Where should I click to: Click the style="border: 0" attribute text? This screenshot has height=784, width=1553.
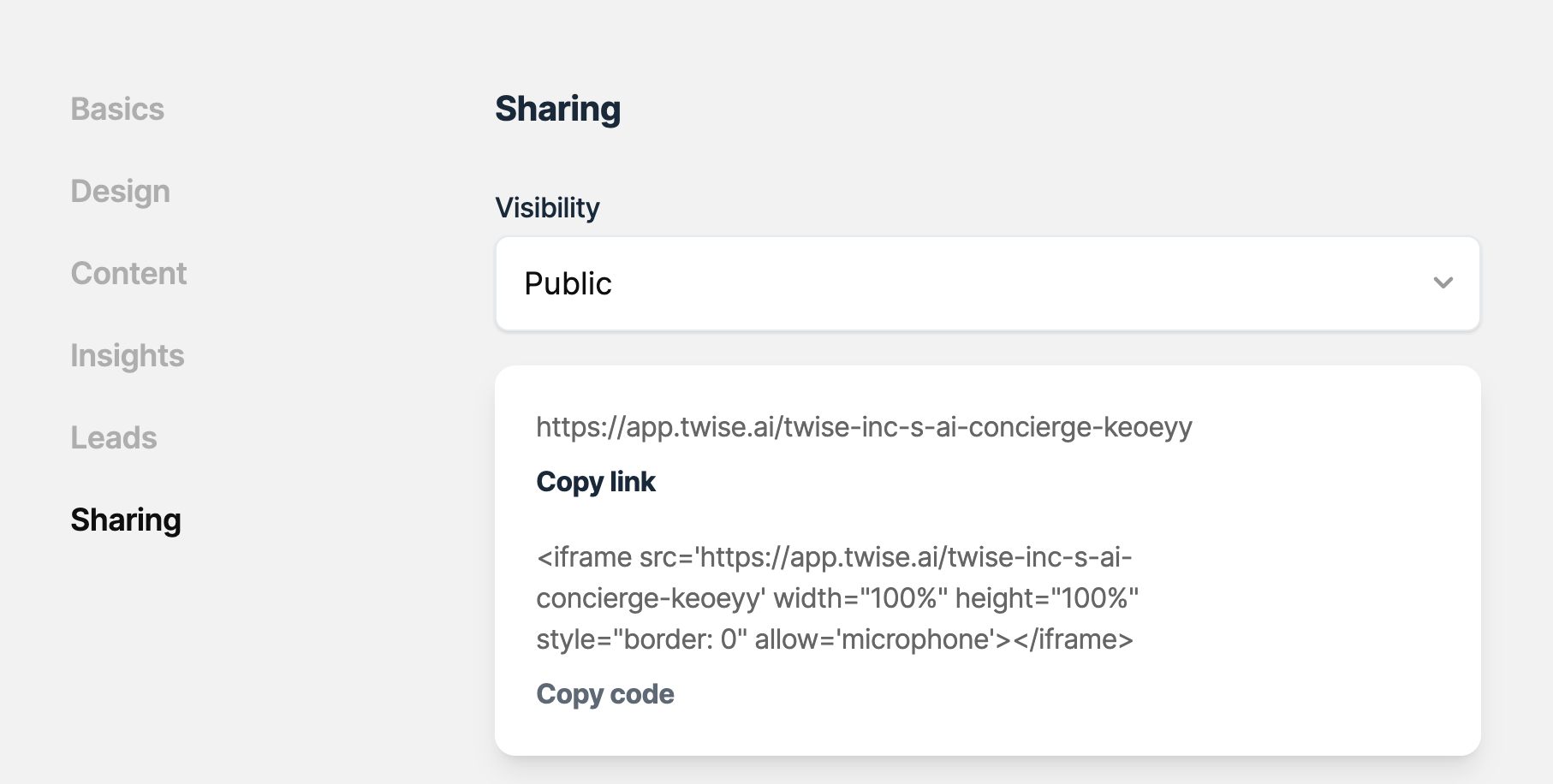[641, 639]
